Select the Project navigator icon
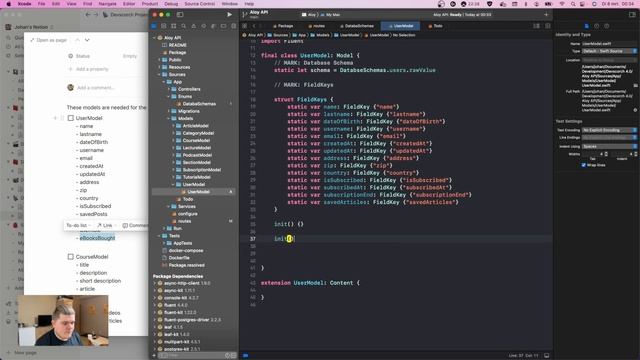The width and height of the screenshot is (640, 360). pos(154,26)
